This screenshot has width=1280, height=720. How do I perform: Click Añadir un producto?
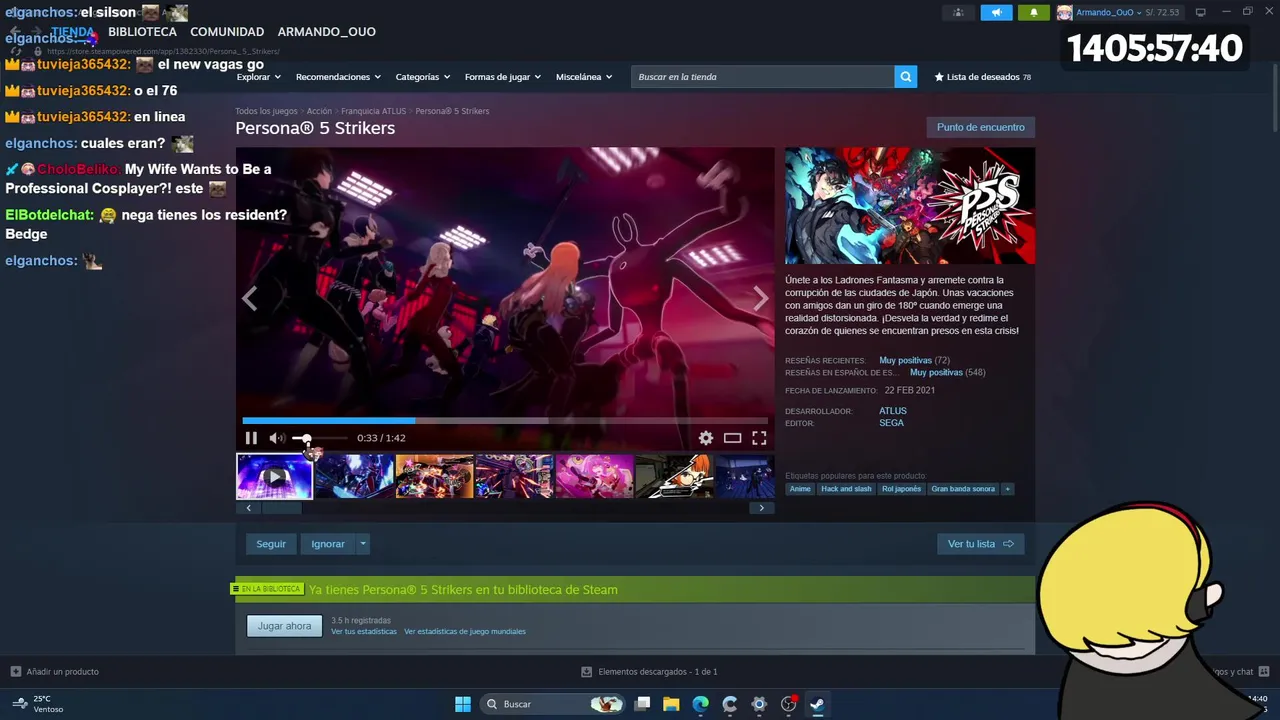pos(55,672)
